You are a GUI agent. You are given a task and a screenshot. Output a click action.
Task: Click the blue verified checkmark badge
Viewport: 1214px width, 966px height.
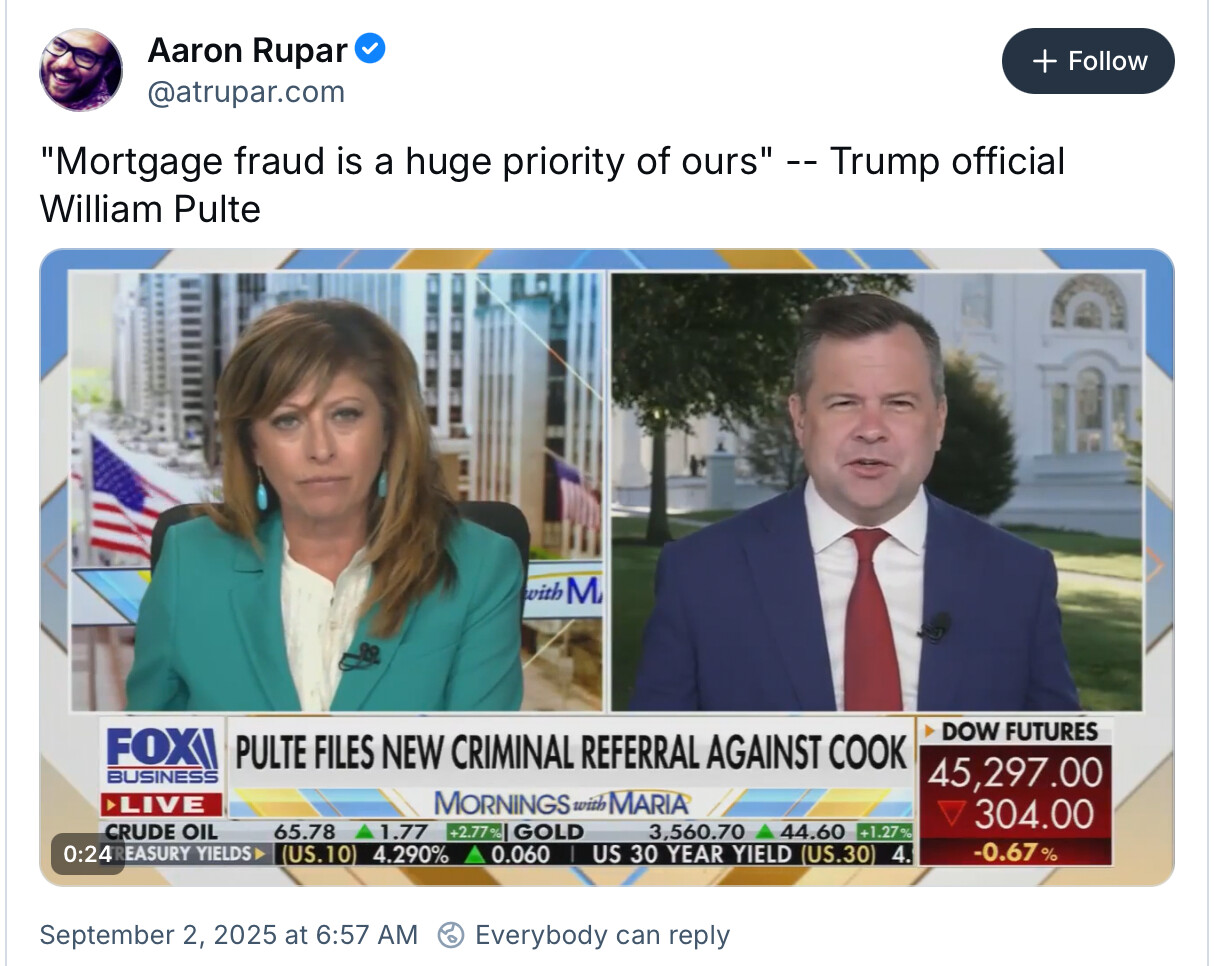click(371, 48)
